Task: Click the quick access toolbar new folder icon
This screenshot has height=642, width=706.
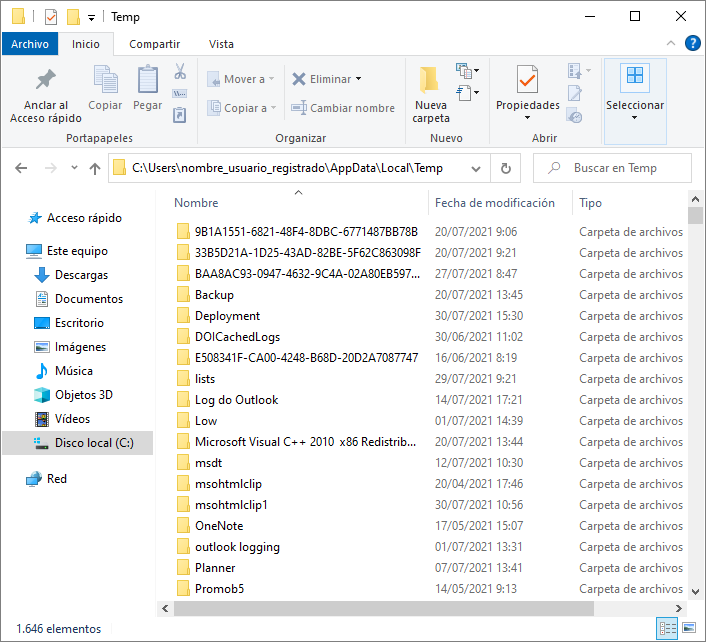Action: click(x=73, y=17)
